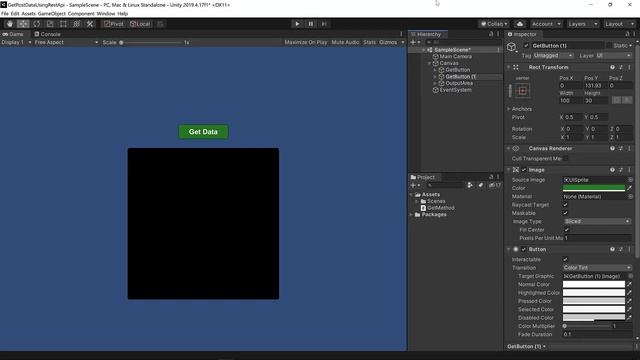
Task: Open Image Type Sliced dropdown
Action: click(x=597, y=221)
